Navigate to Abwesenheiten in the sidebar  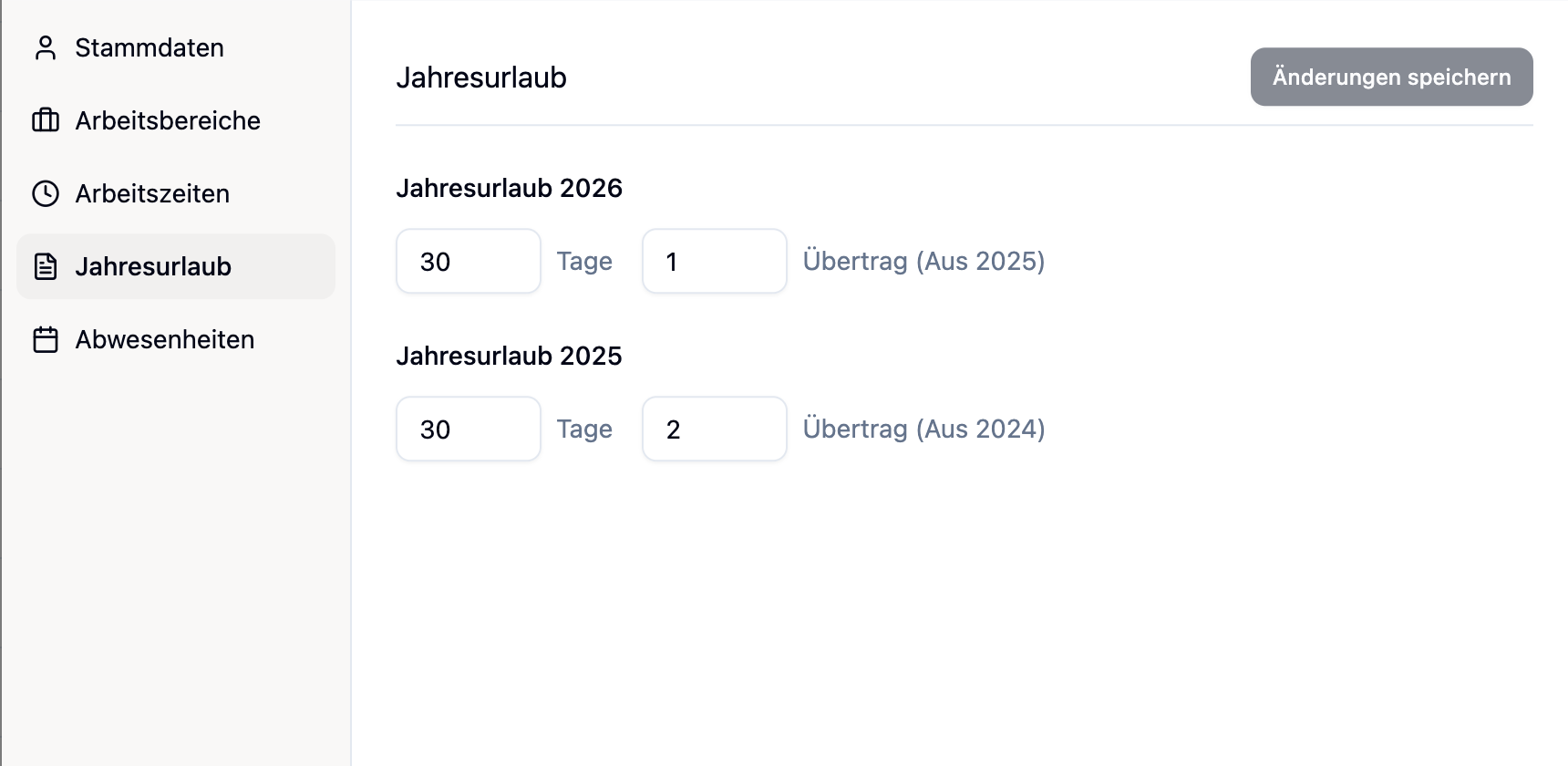[165, 339]
